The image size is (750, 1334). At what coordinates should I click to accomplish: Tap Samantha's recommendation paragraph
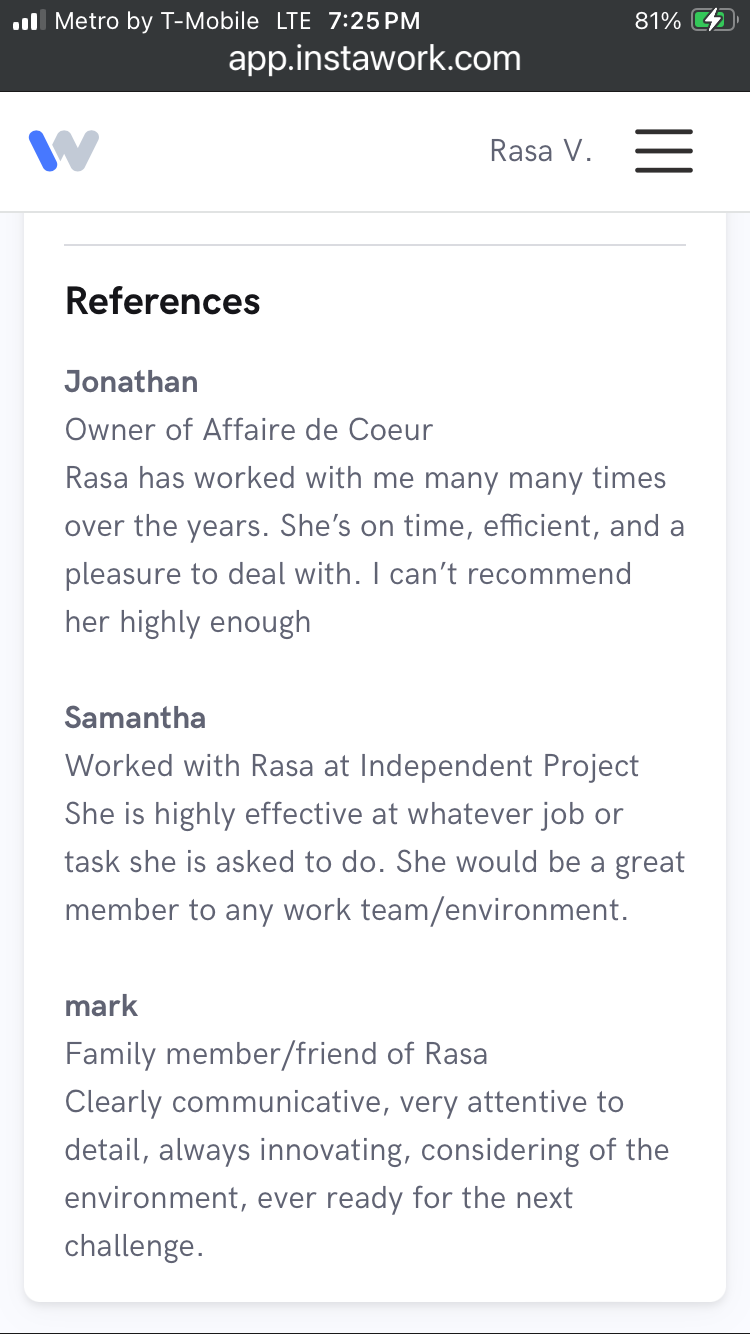[x=374, y=861]
